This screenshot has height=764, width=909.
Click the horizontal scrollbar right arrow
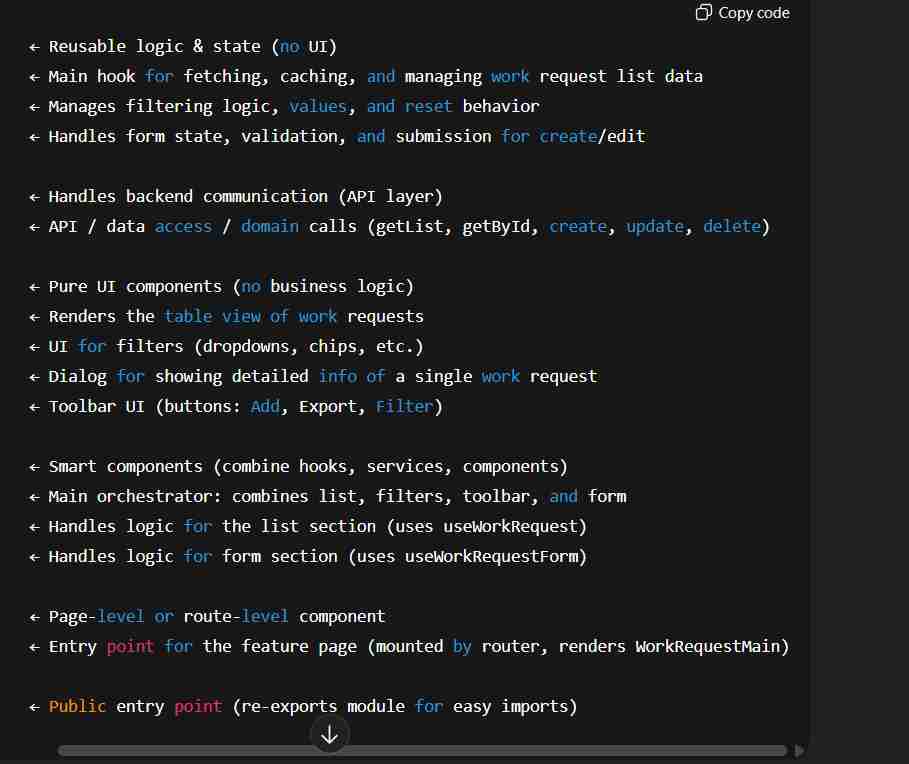[x=798, y=750]
